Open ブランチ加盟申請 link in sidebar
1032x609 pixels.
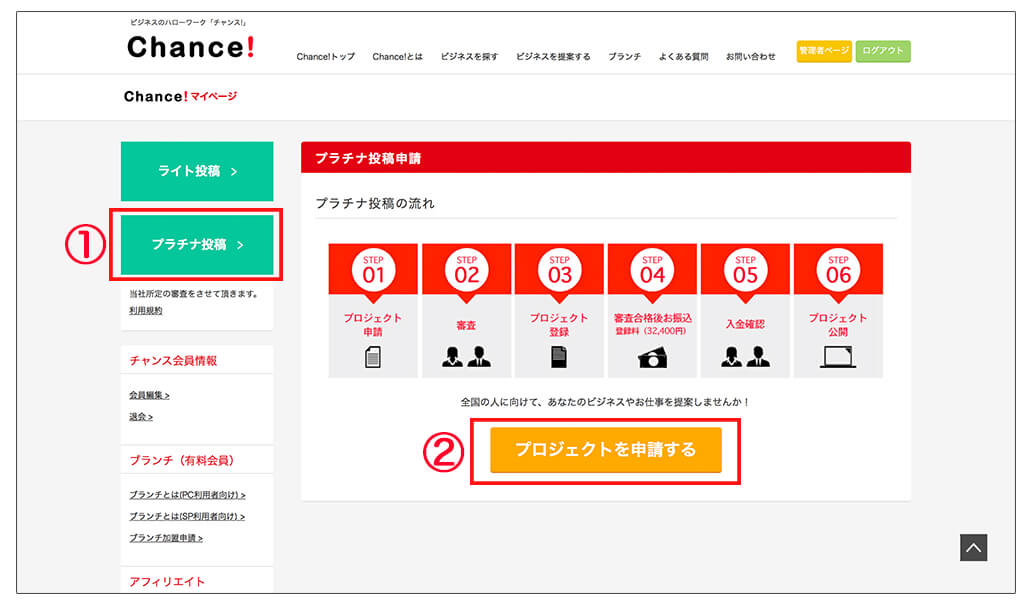click(166, 538)
